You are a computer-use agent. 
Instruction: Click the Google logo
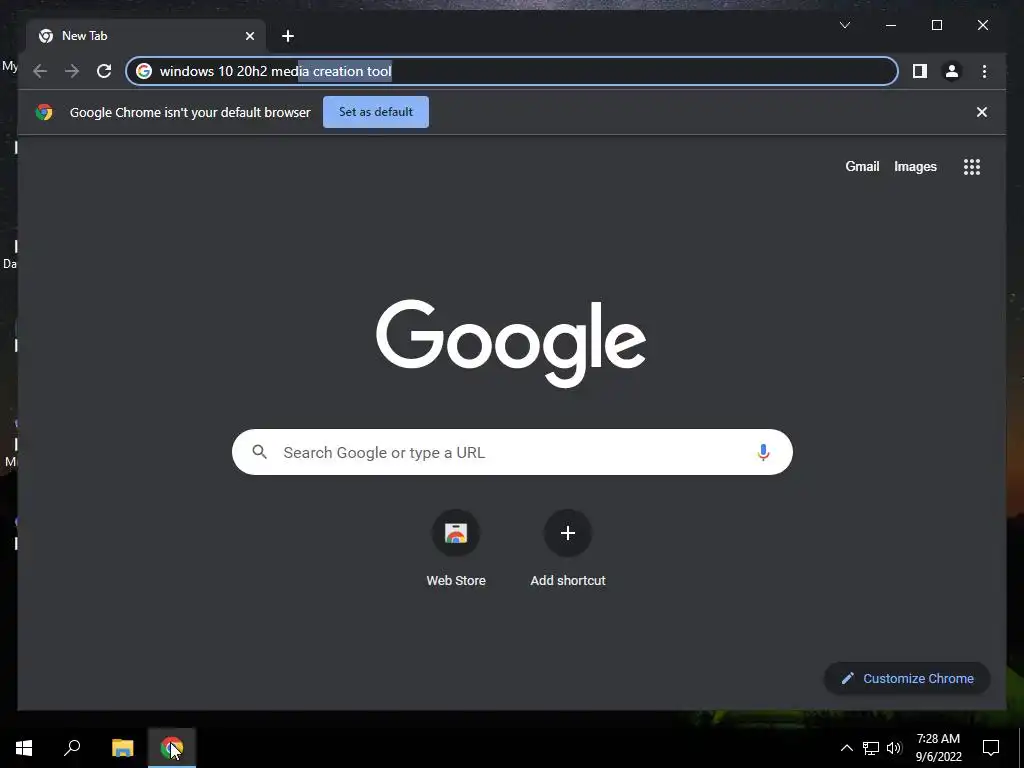[x=511, y=342]
